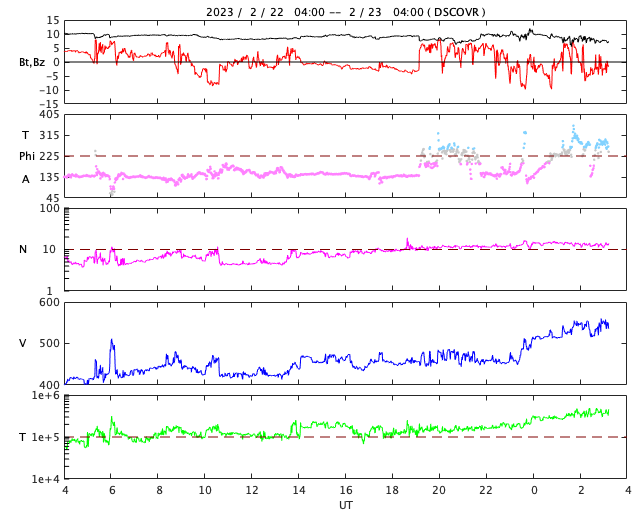Image resolution: width=640 pixels, height=512 pixels.
Task: Click the '8' hour label on the UT axis
Action: click(158, 490)
